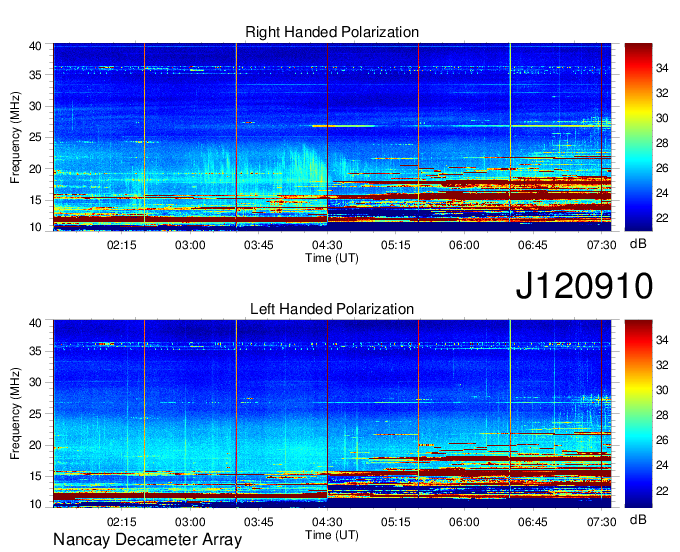Click the 06:00 time tick under Right Handed plot
The height and width of the screenshot is (552, 680).
point(464,245)
